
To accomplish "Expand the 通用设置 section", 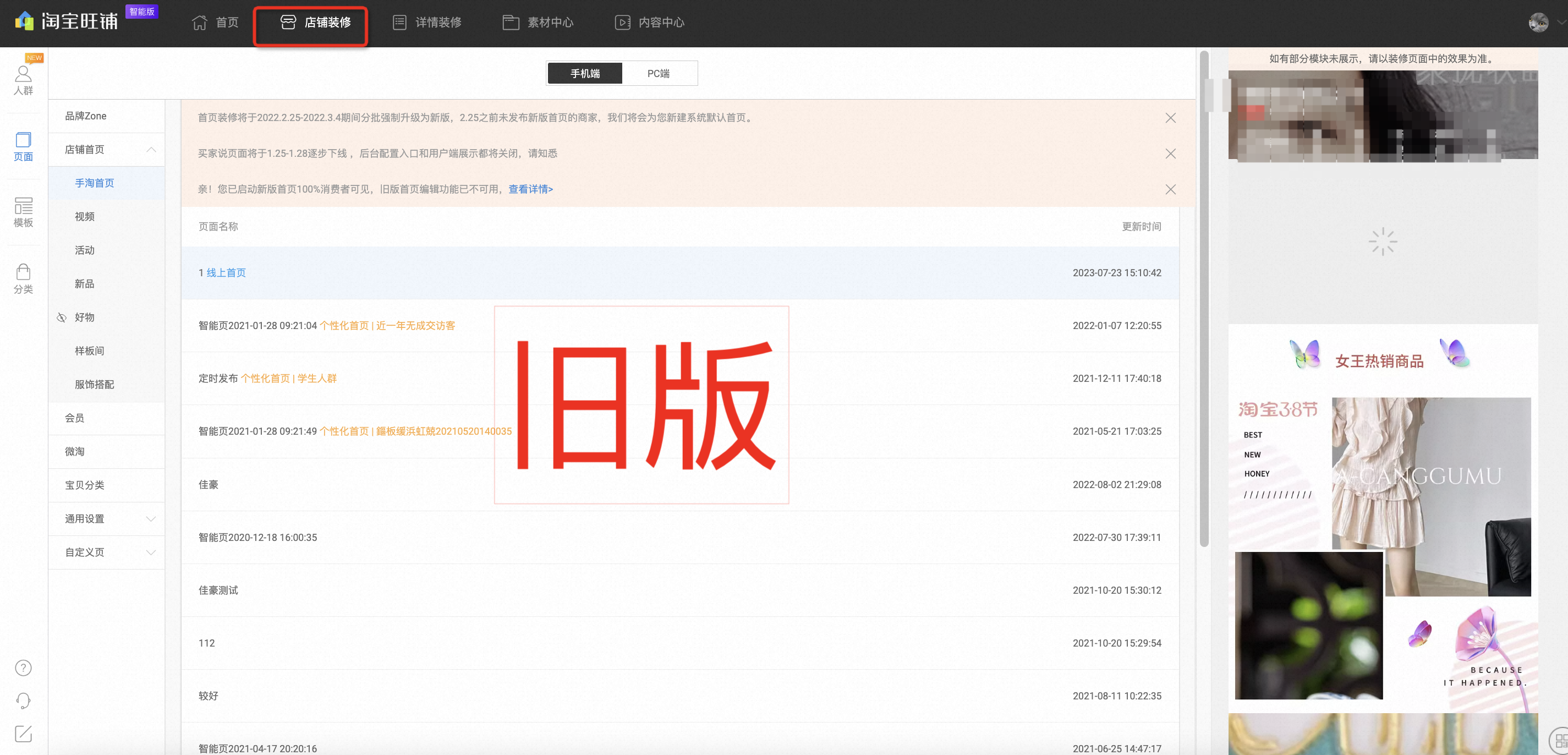I will pyautogui.click(x=151, y=519).
